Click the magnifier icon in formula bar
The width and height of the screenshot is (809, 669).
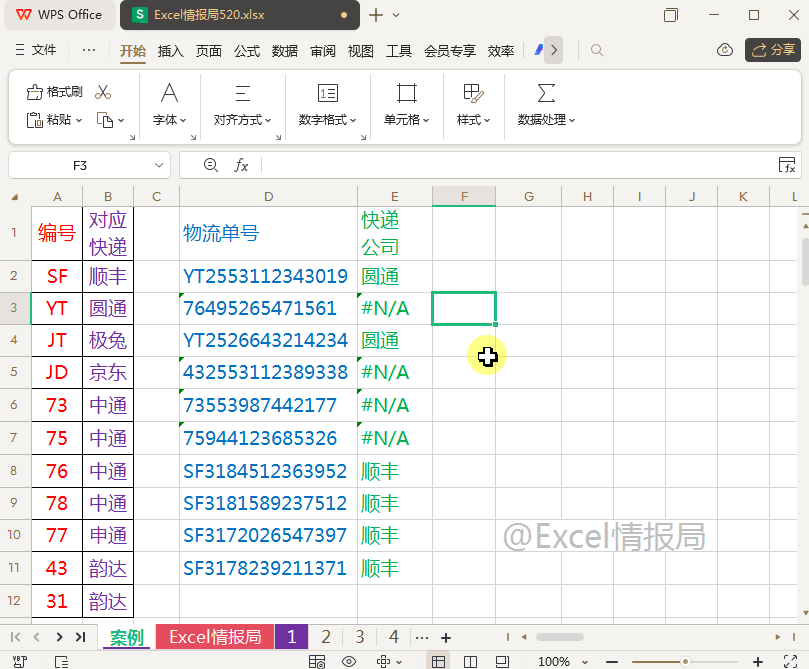point(210,165)
